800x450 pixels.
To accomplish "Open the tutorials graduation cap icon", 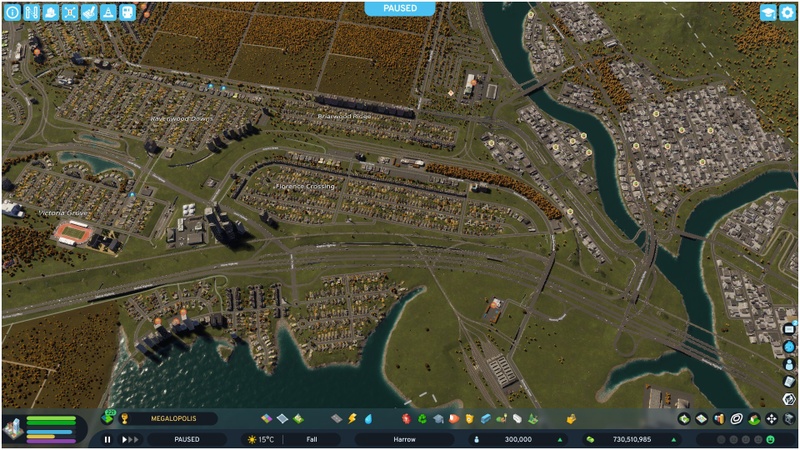I will (768, 12).
